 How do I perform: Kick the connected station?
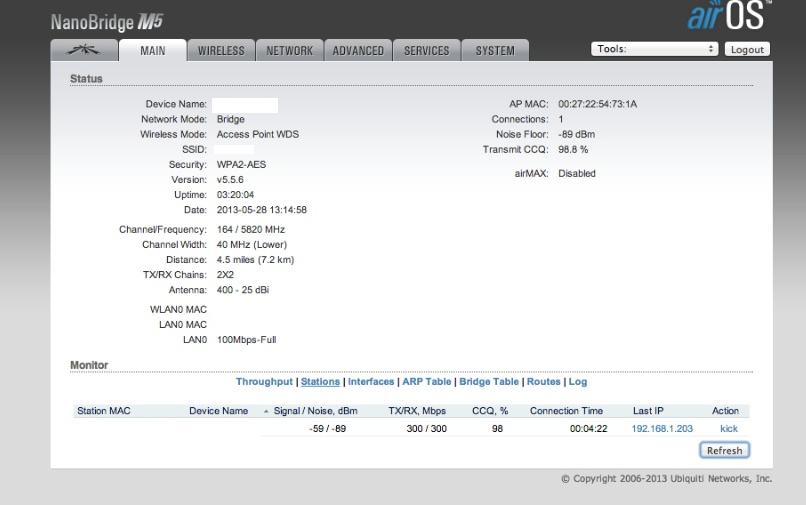pos(728,429)
